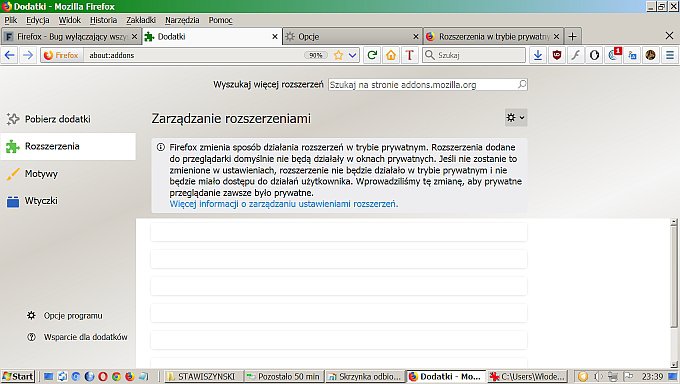Screen dimensions: 680x384
Task: Open the Windows Start button
Action: (17, 376)
